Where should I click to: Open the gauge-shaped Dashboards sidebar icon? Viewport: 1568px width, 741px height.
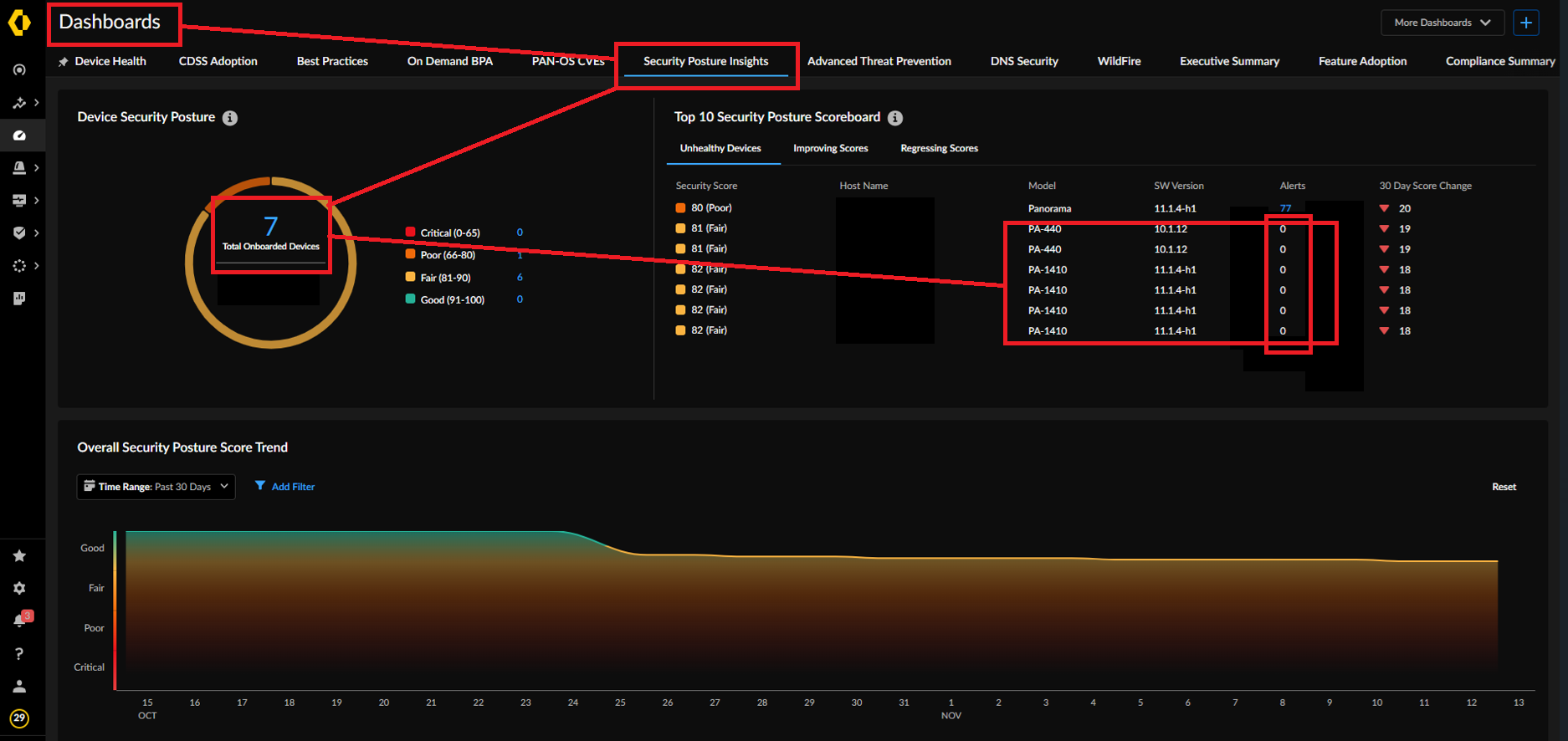[x=19, y=135]
